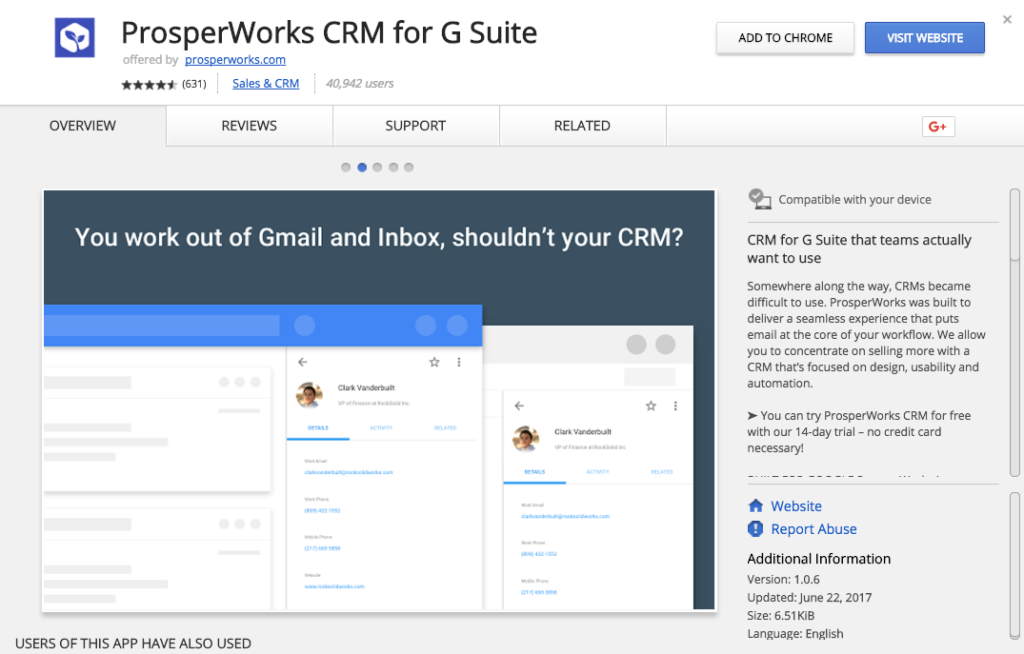
Task: Click Users of This App Have Also Used heading
Action: click(133, 644)
